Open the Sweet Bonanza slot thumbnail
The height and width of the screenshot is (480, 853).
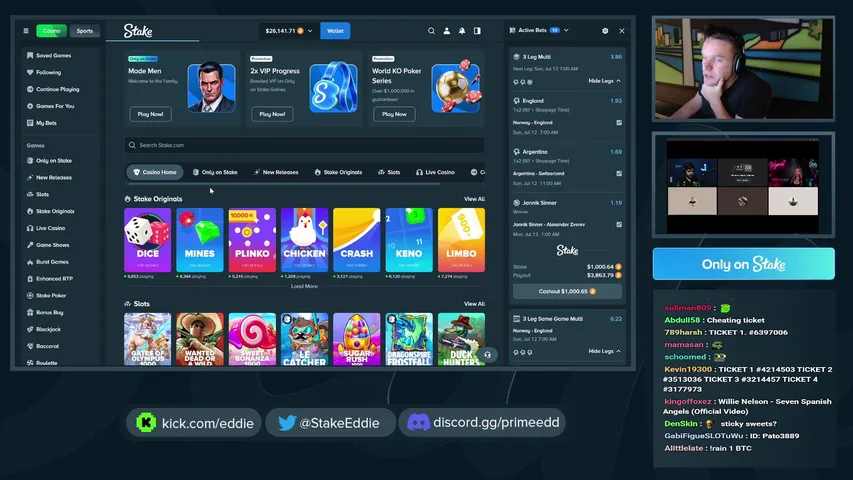(252, 340)
